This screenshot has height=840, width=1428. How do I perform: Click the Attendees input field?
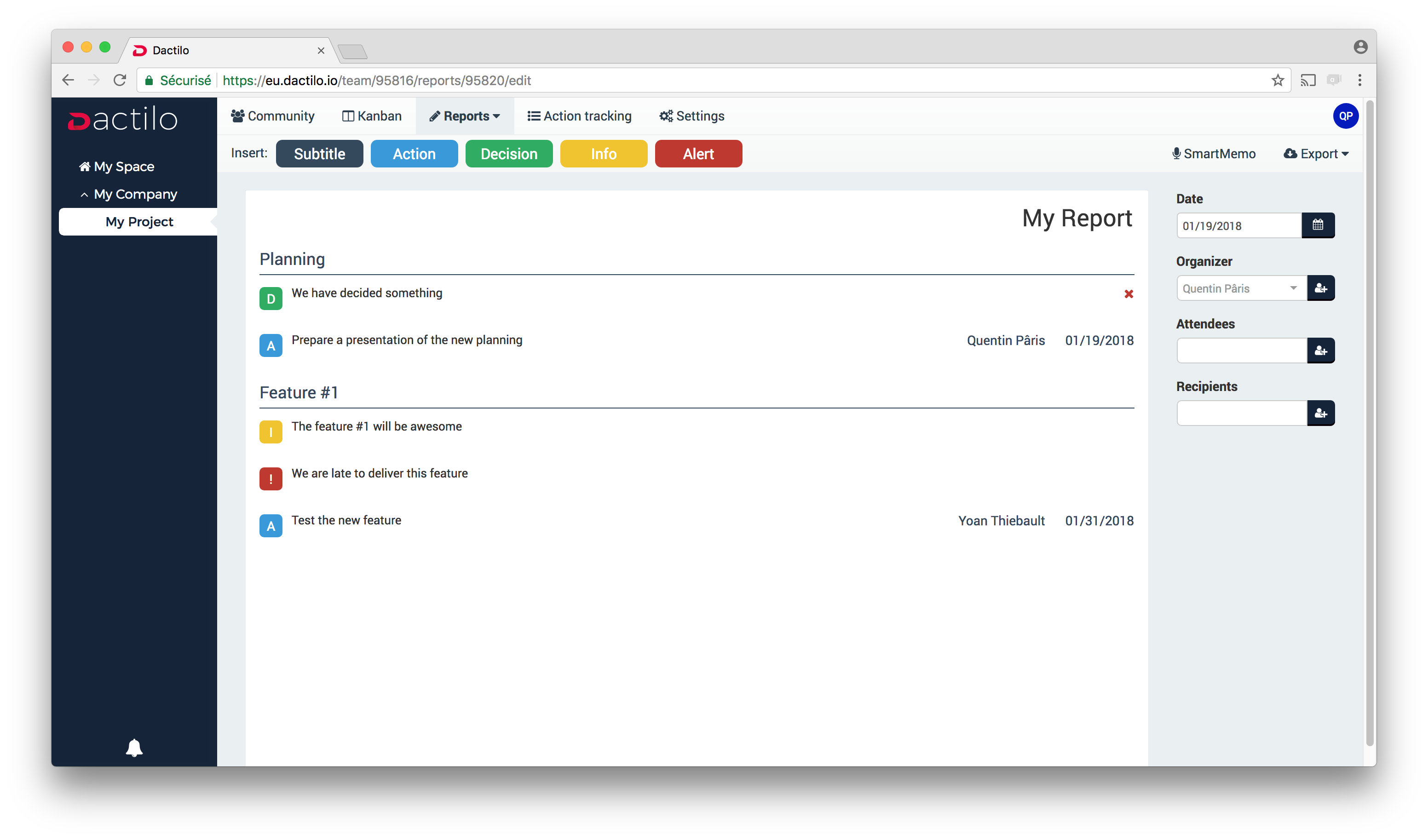(1241, 351)
